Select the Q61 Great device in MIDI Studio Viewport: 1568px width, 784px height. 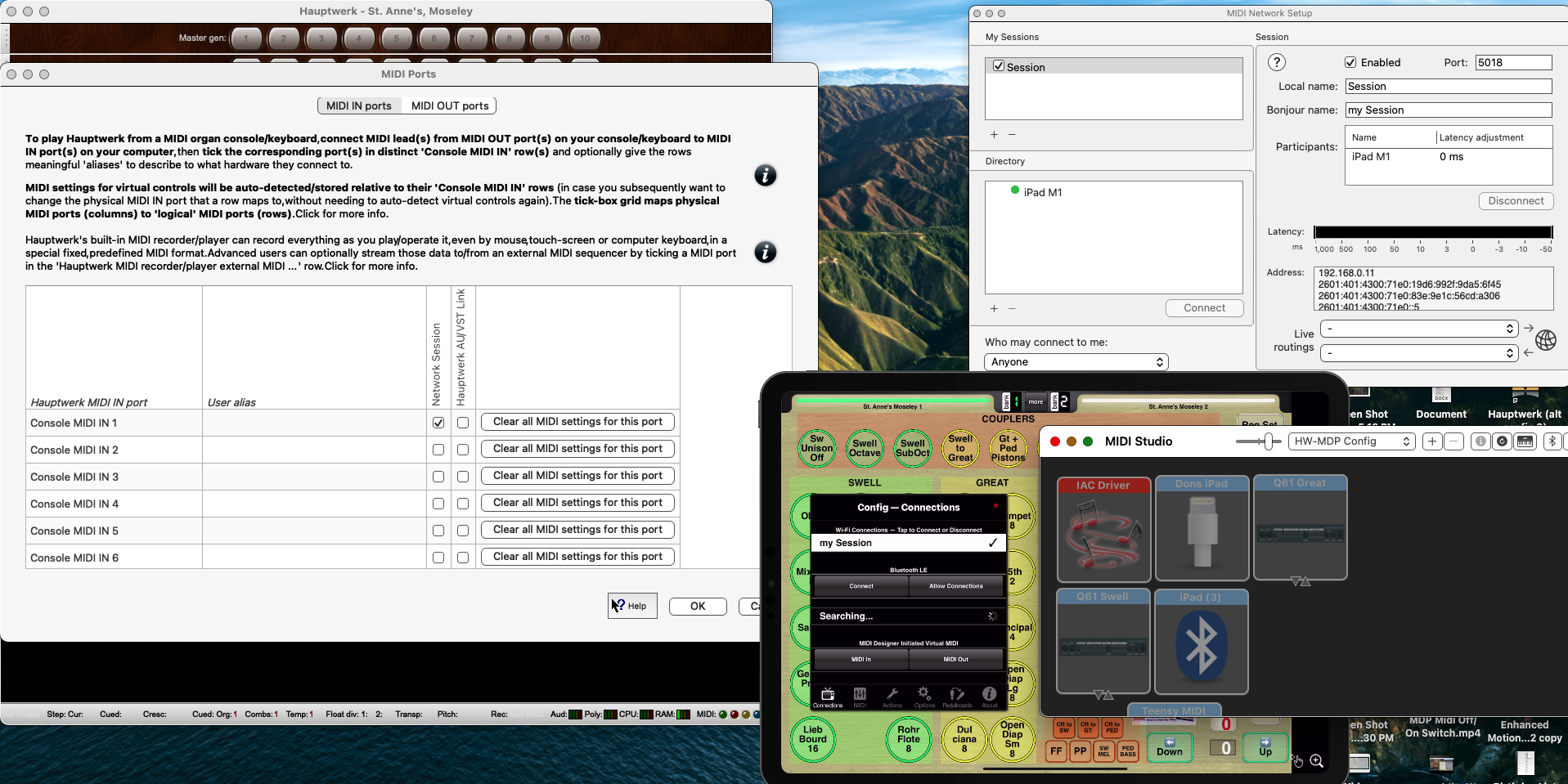pos(1300,526)
